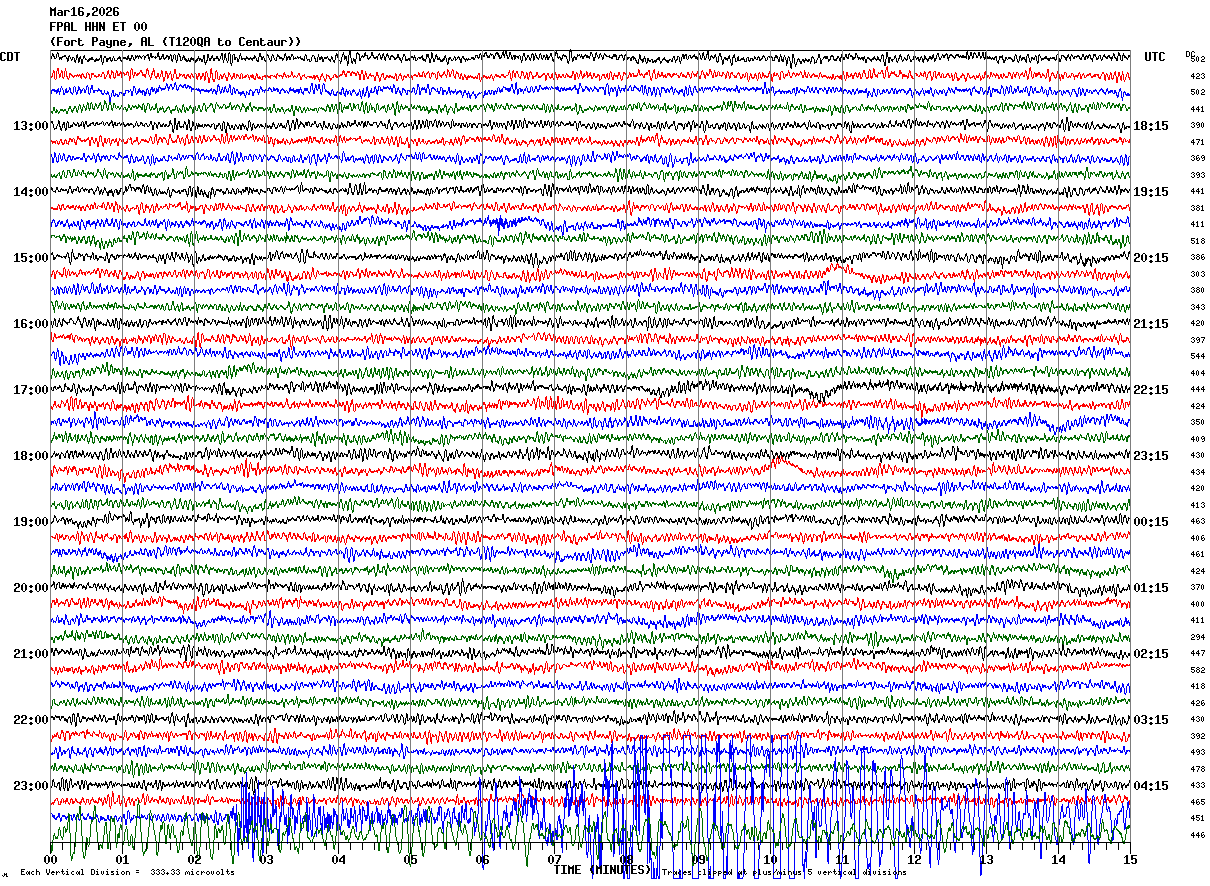Viewport: 1210px width, 886px height.
Task: Click the DC offset value 434
Action: click(x=1197, y=472)
